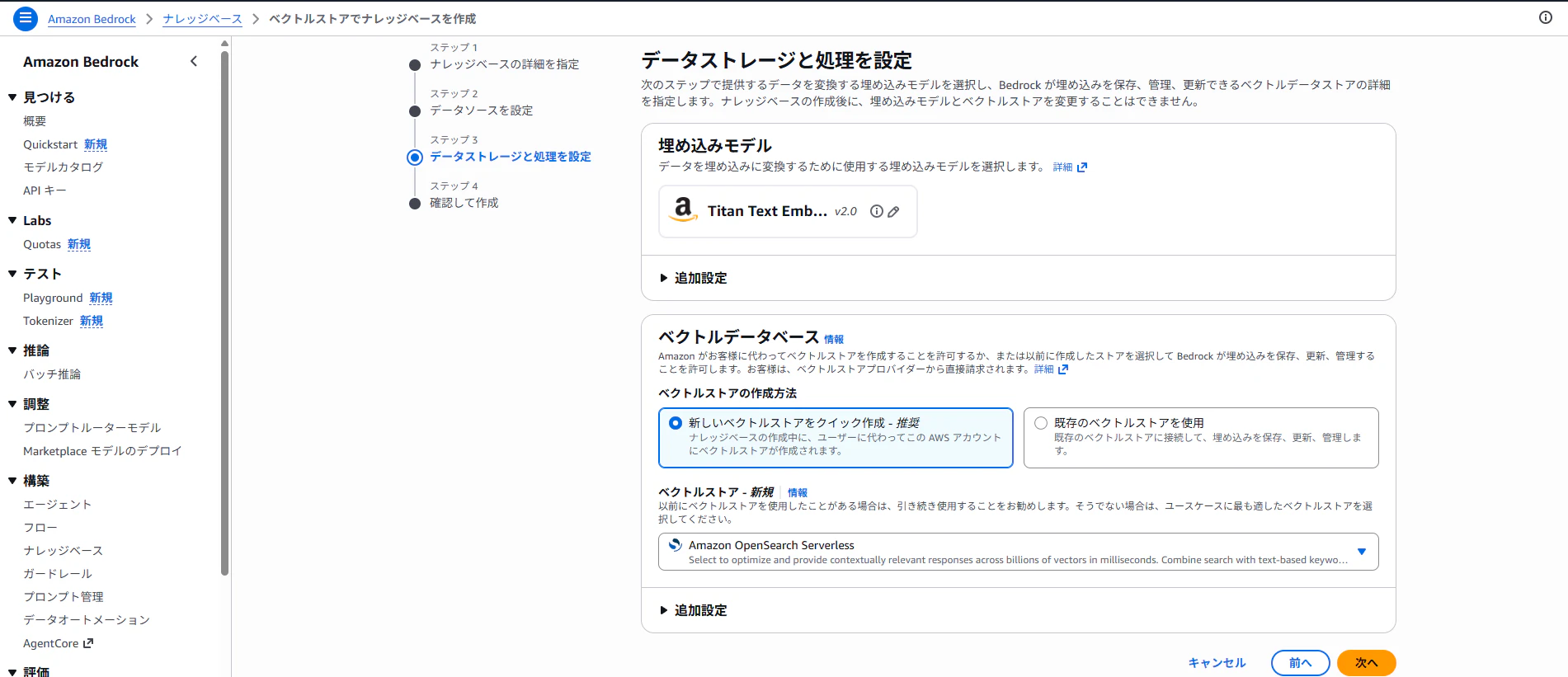Open プロンプト管理 in the sidebar

[x=64, y=597]
